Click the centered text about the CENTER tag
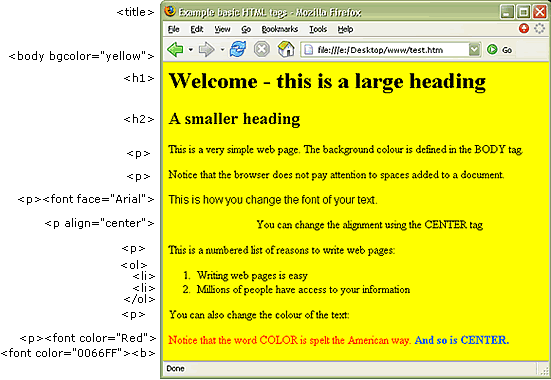 pyautogui.click(x=370, y=225)
